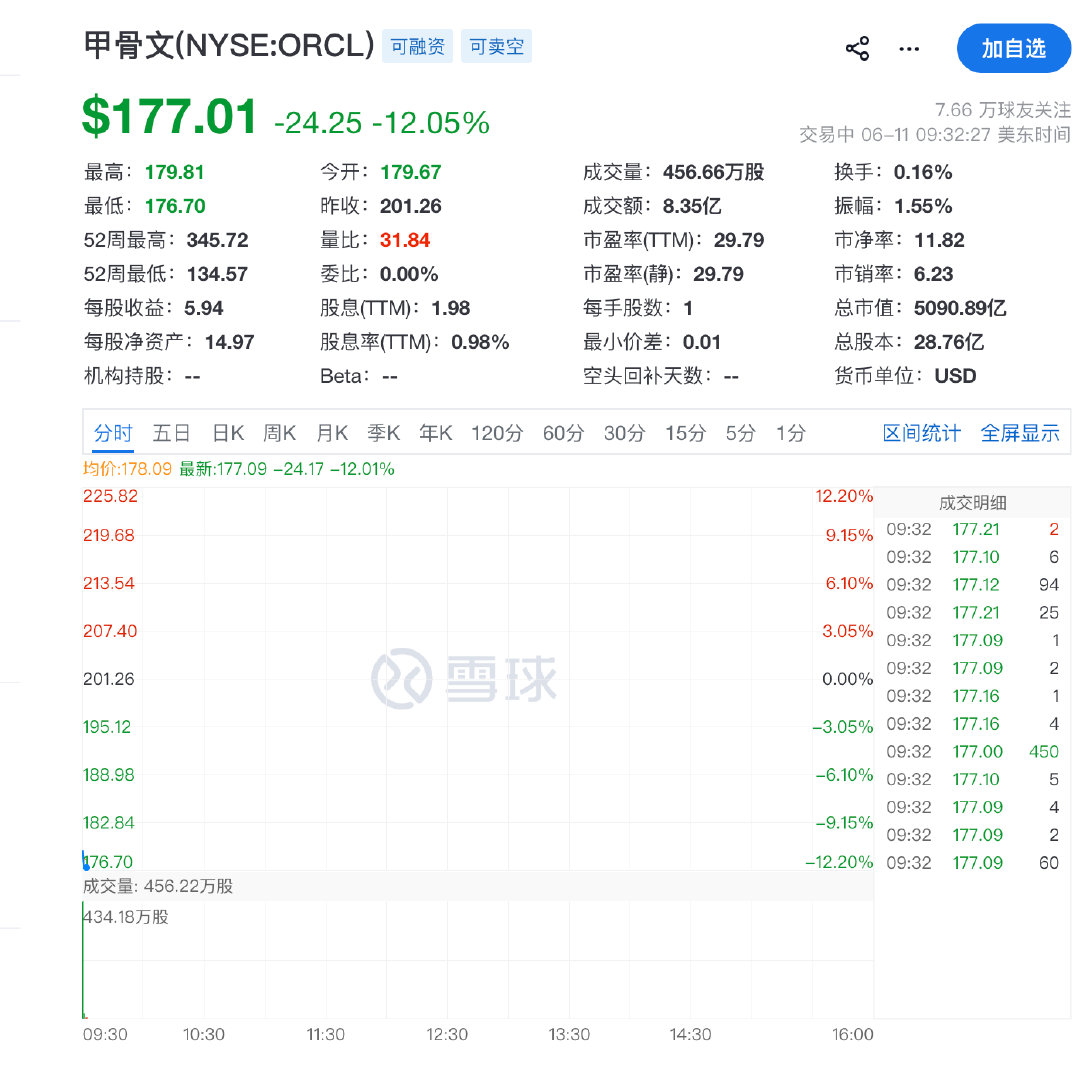1088x1080 pixels.
Task: Click the 昨收 value 201.26 in stats
Action: [x=411, y=206]
